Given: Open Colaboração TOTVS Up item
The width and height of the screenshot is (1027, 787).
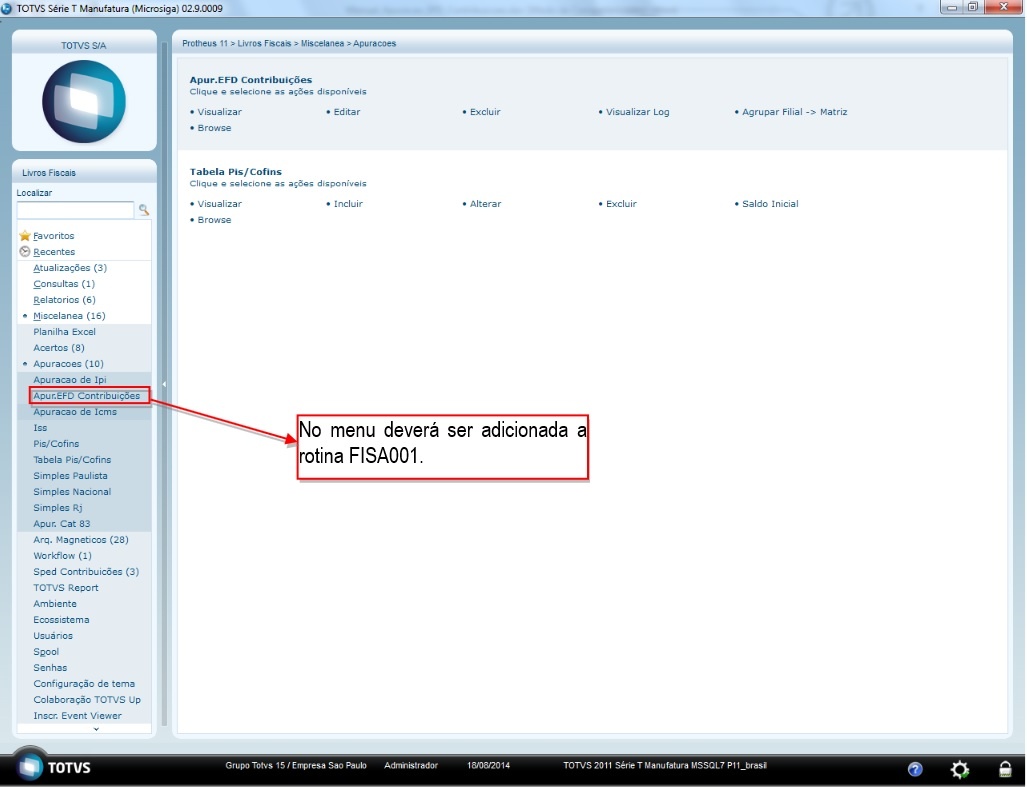Looking at the screenshot, I should 87,700.
